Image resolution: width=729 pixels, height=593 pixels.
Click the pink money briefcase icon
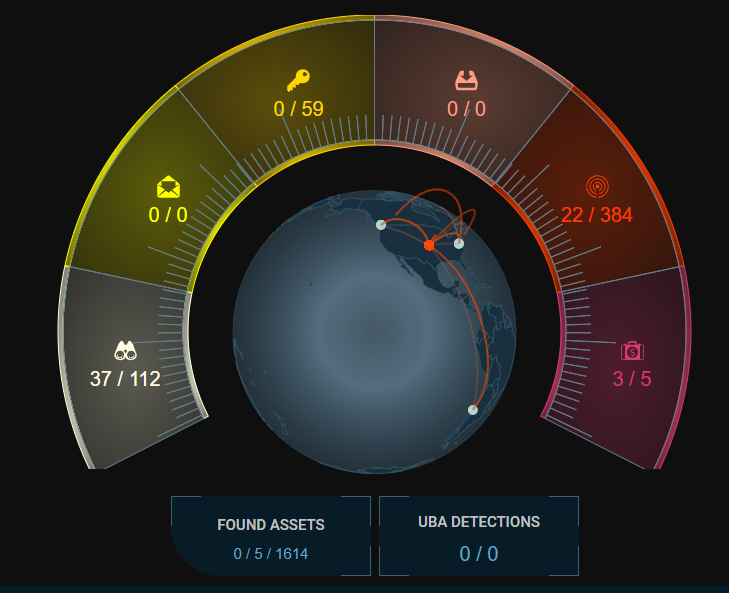(x=632, y=350)
